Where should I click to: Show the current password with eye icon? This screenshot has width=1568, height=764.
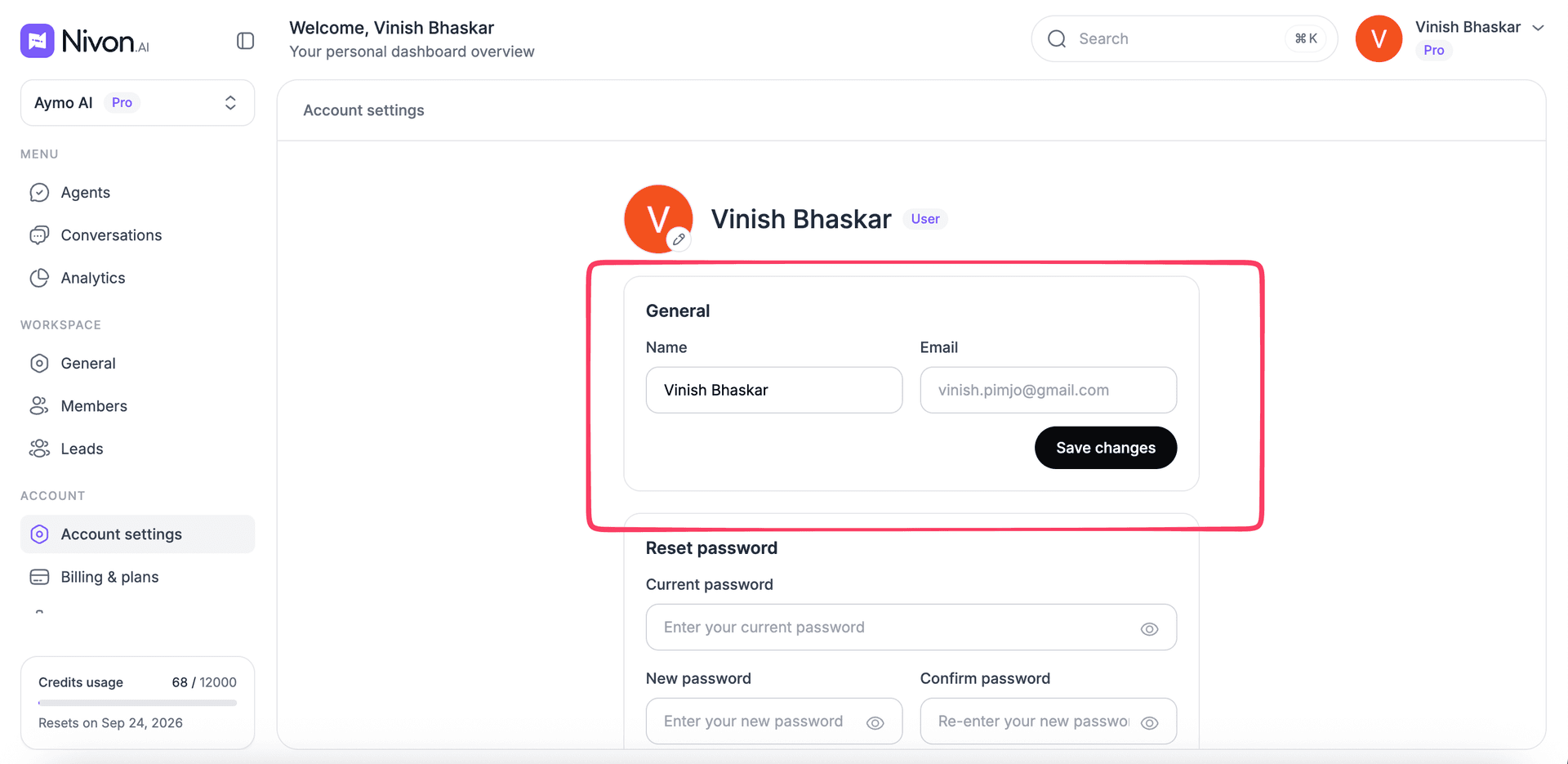pyautogui.click(x=1149, y=628)
